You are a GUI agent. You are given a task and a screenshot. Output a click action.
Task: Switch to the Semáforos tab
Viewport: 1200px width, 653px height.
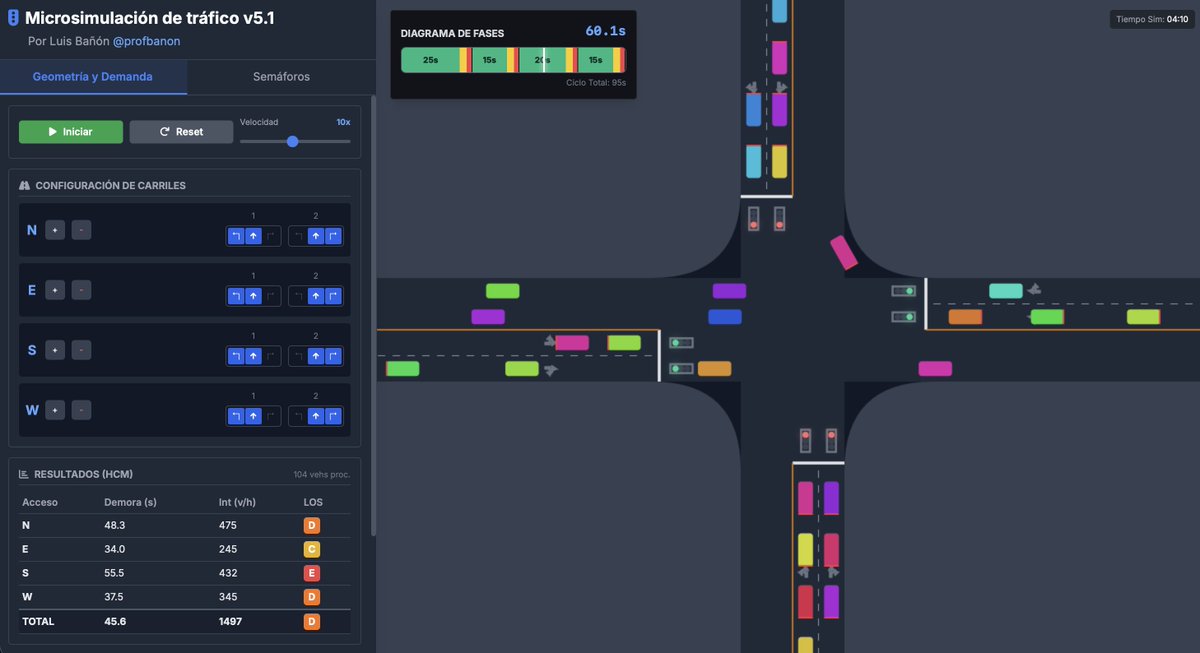coord(279,77)
